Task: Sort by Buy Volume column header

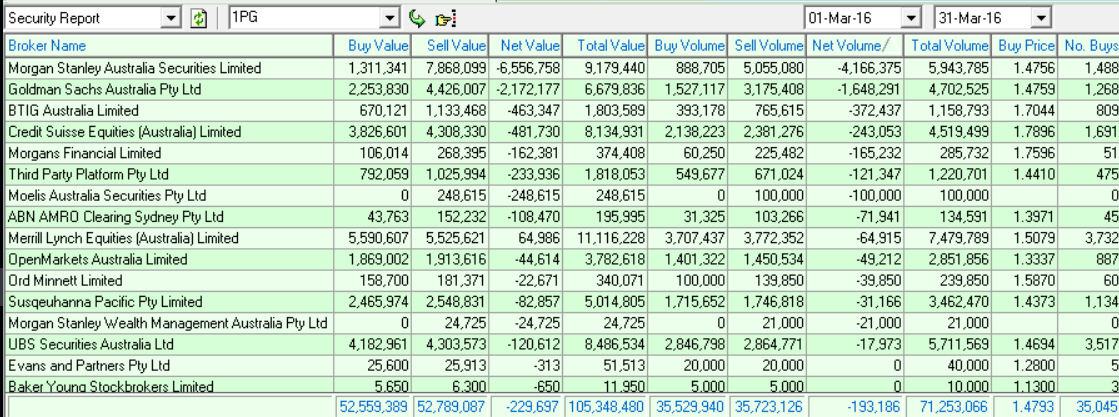Action: click(687, 46)
